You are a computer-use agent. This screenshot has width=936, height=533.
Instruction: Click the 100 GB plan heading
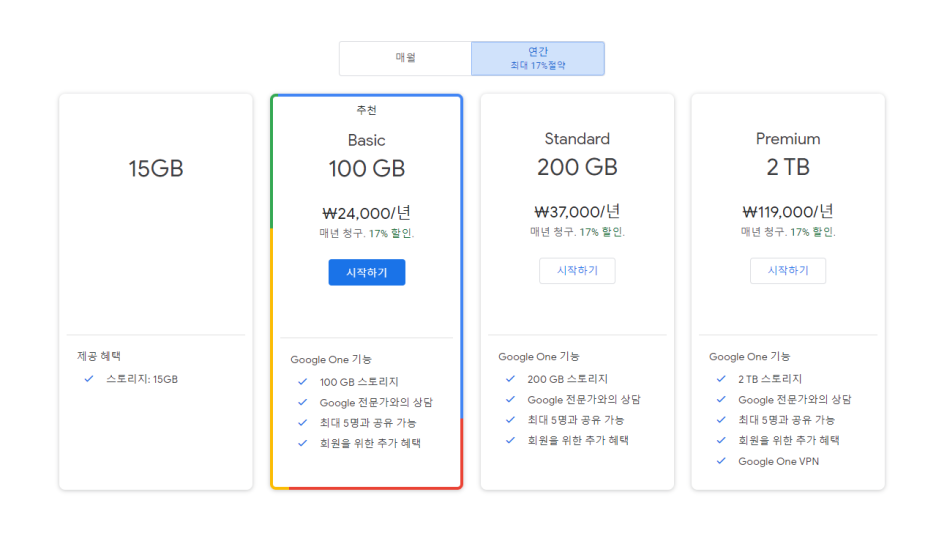click(367, 169)
